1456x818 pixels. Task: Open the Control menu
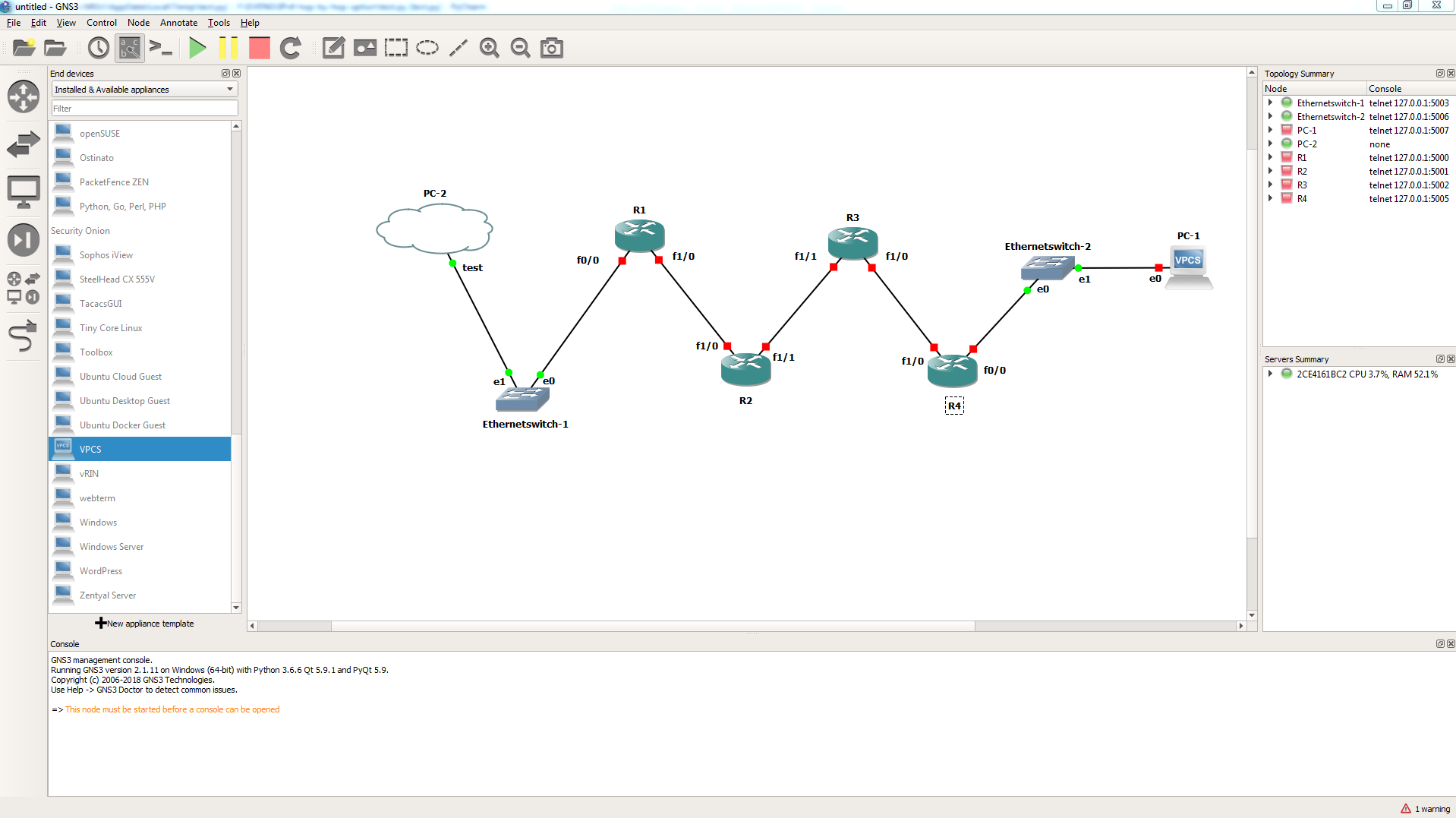(x=102, y=23)
